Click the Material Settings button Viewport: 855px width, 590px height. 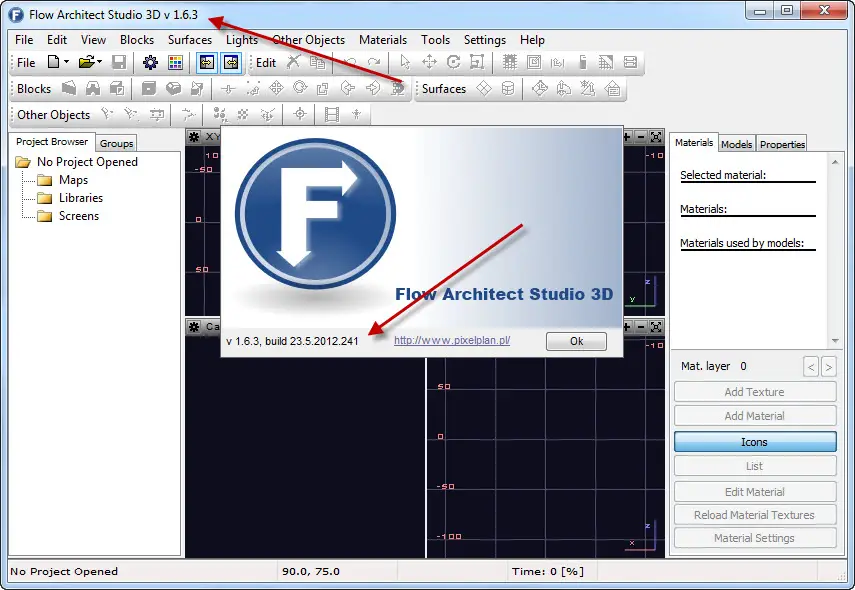point(755,538)
